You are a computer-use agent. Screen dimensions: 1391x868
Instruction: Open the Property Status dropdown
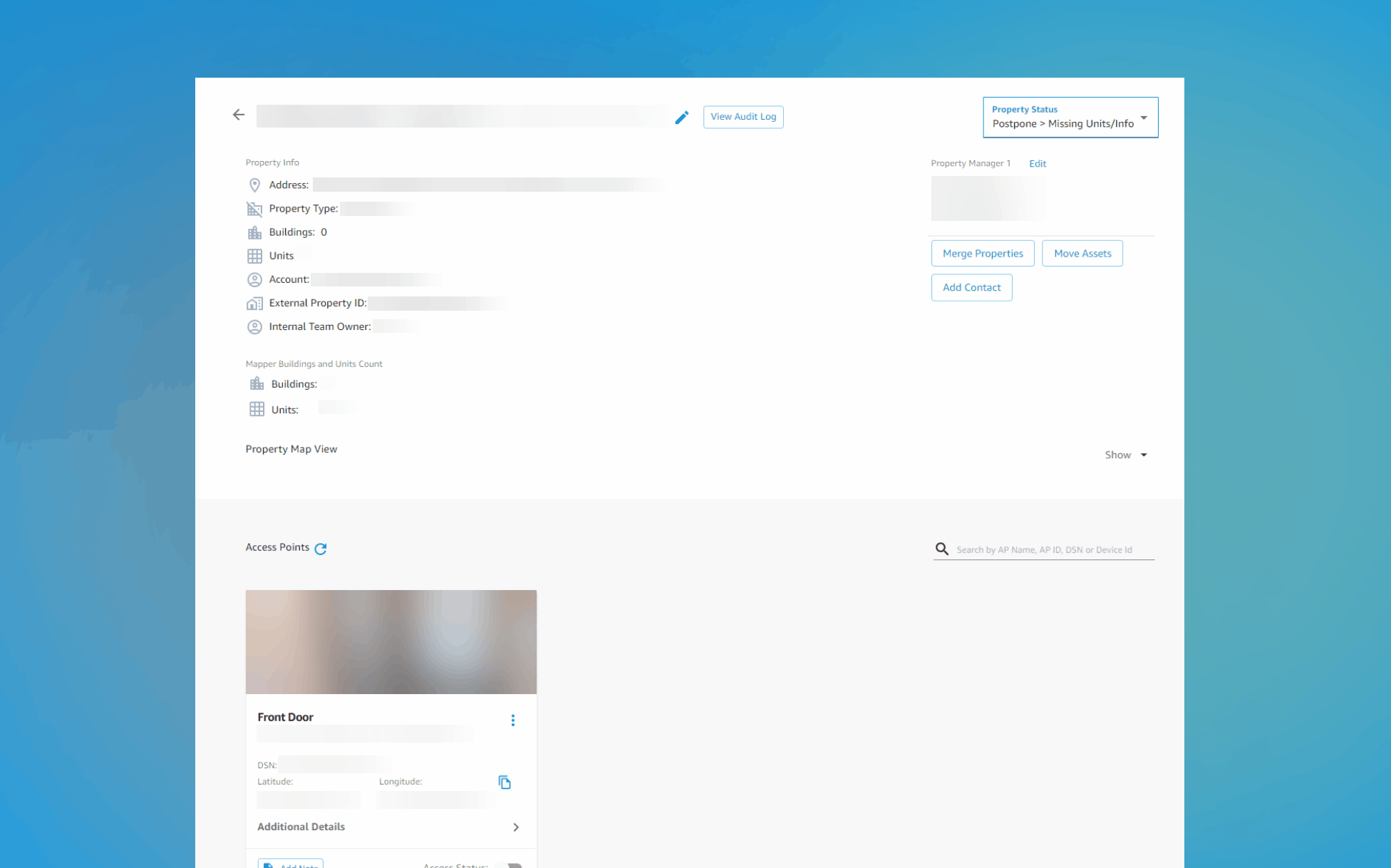(x=1070, y=118)
